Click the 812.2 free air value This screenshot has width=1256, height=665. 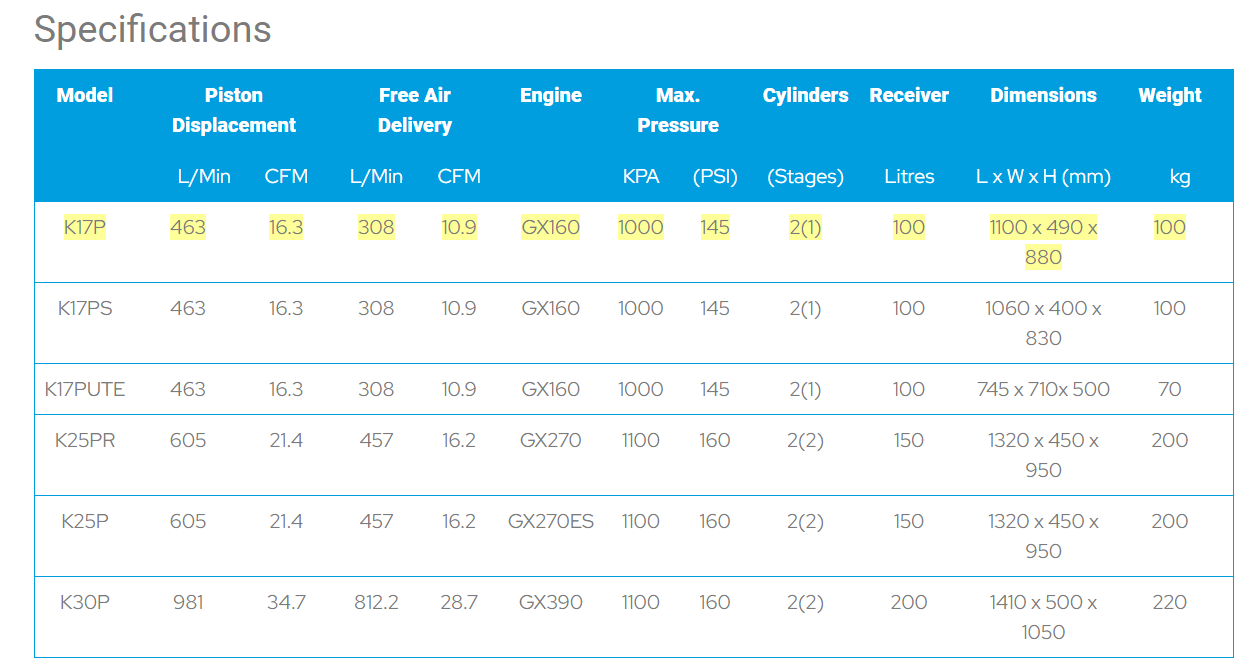376,602
